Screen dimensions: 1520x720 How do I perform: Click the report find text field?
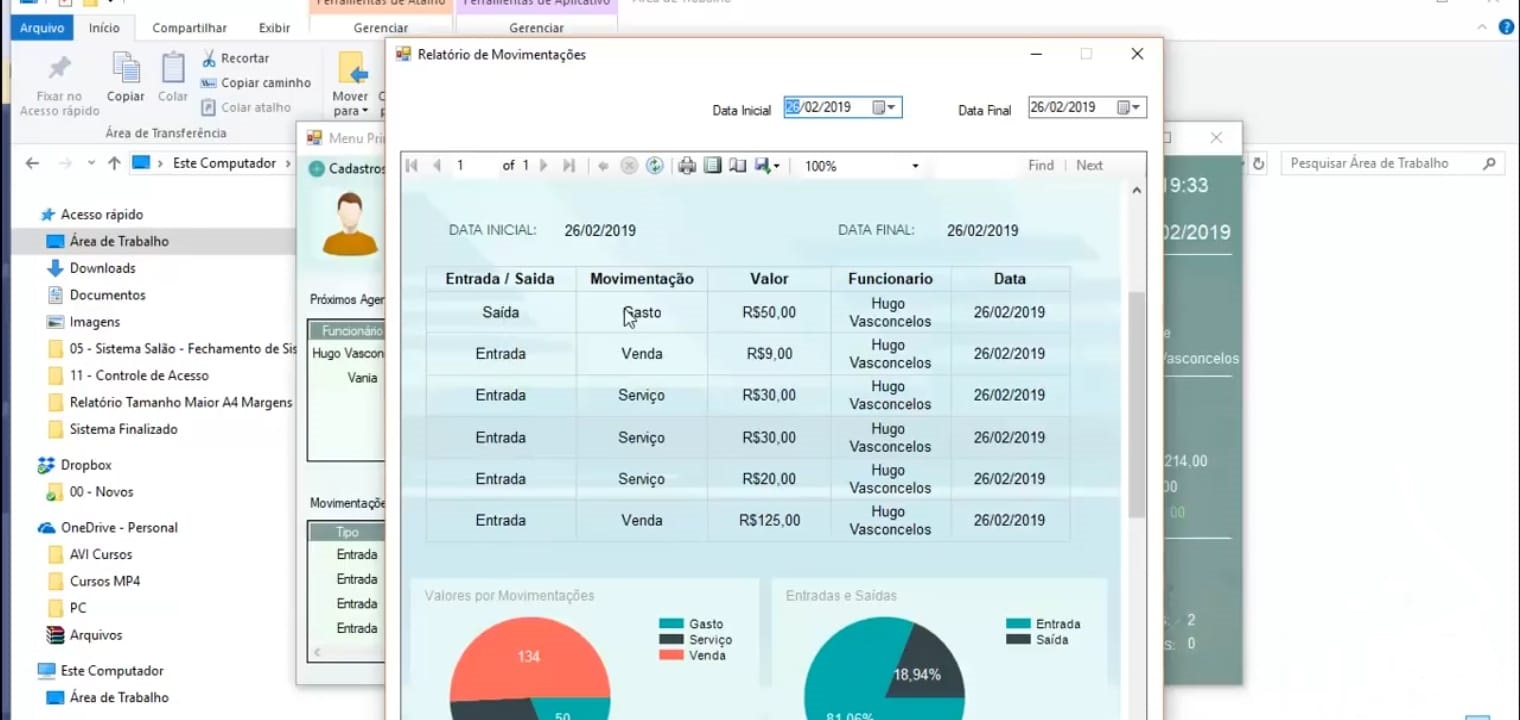[x=974, y=166]
